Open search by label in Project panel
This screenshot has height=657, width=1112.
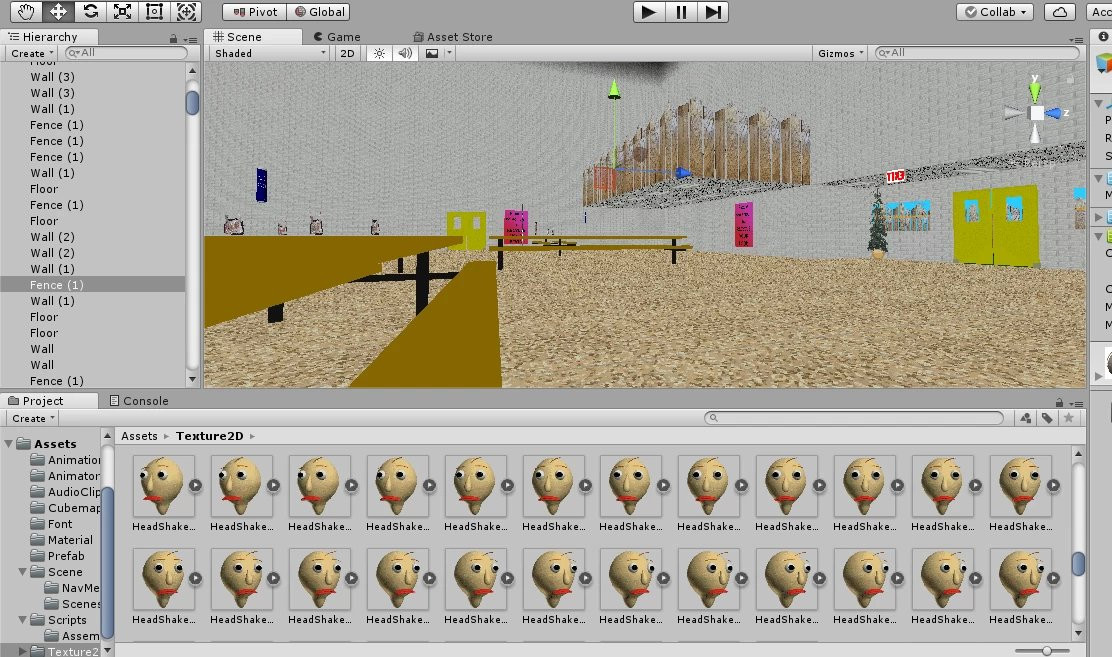click(x=1048, y=417)
